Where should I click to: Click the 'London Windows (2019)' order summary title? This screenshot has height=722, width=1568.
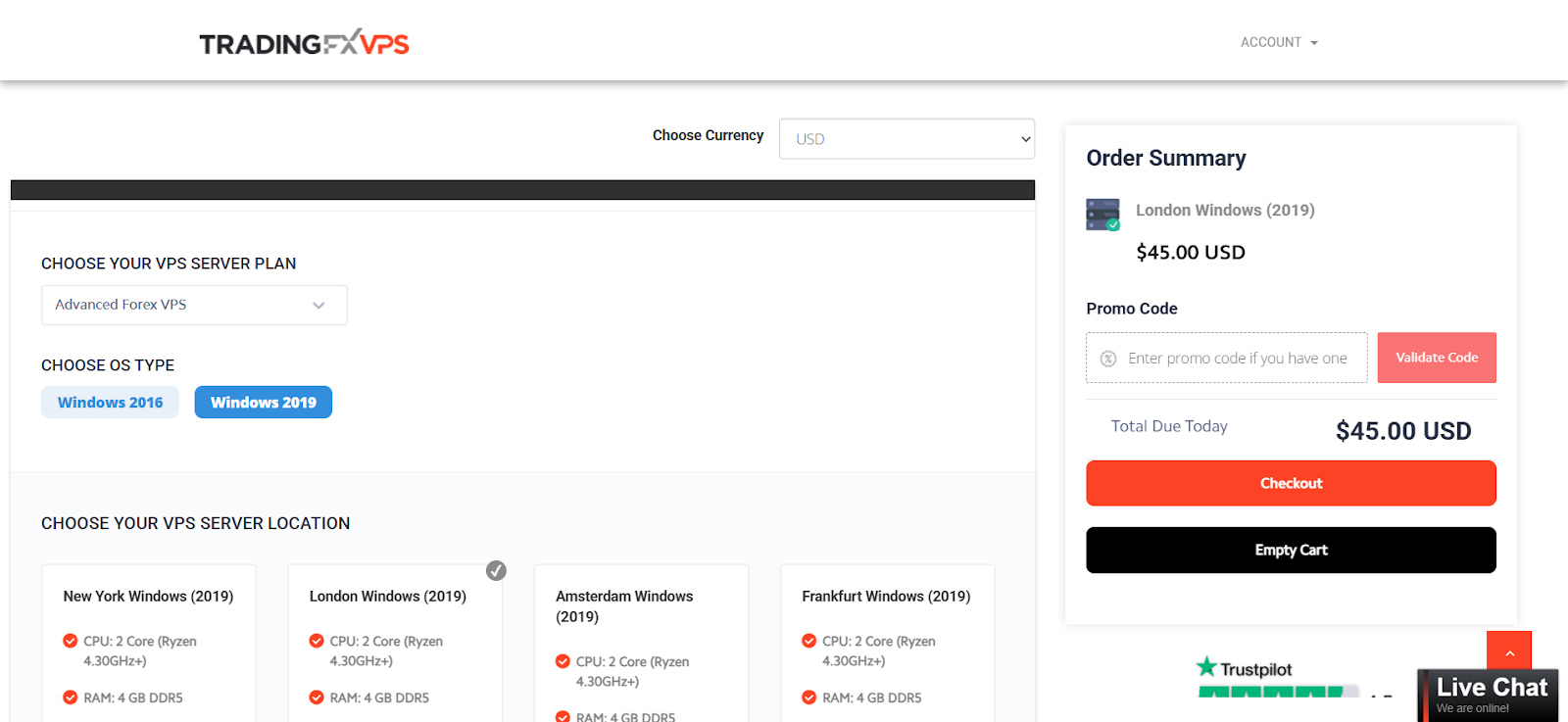coord(1225,210)
